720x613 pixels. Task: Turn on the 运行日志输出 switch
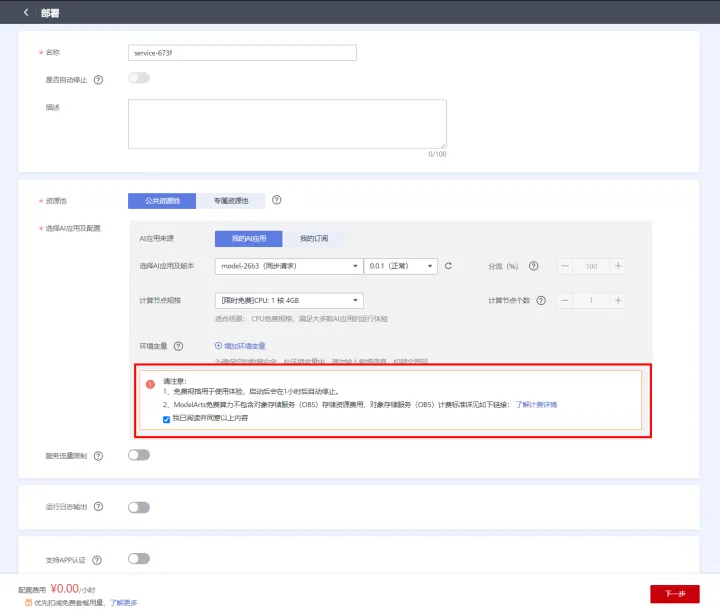(139, 507)
